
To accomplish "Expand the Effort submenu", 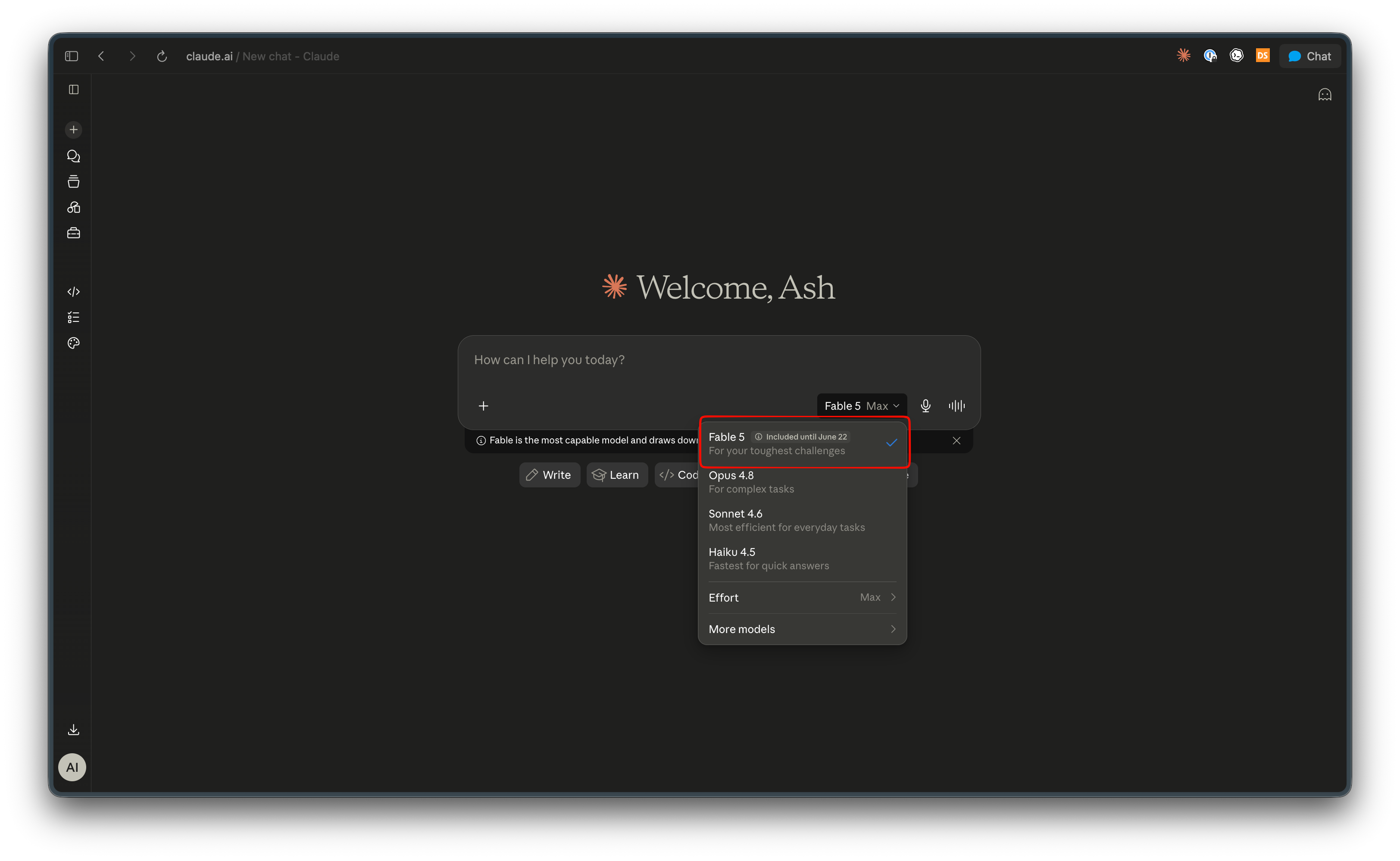I will pyautogui.click(x=803, y=597).
